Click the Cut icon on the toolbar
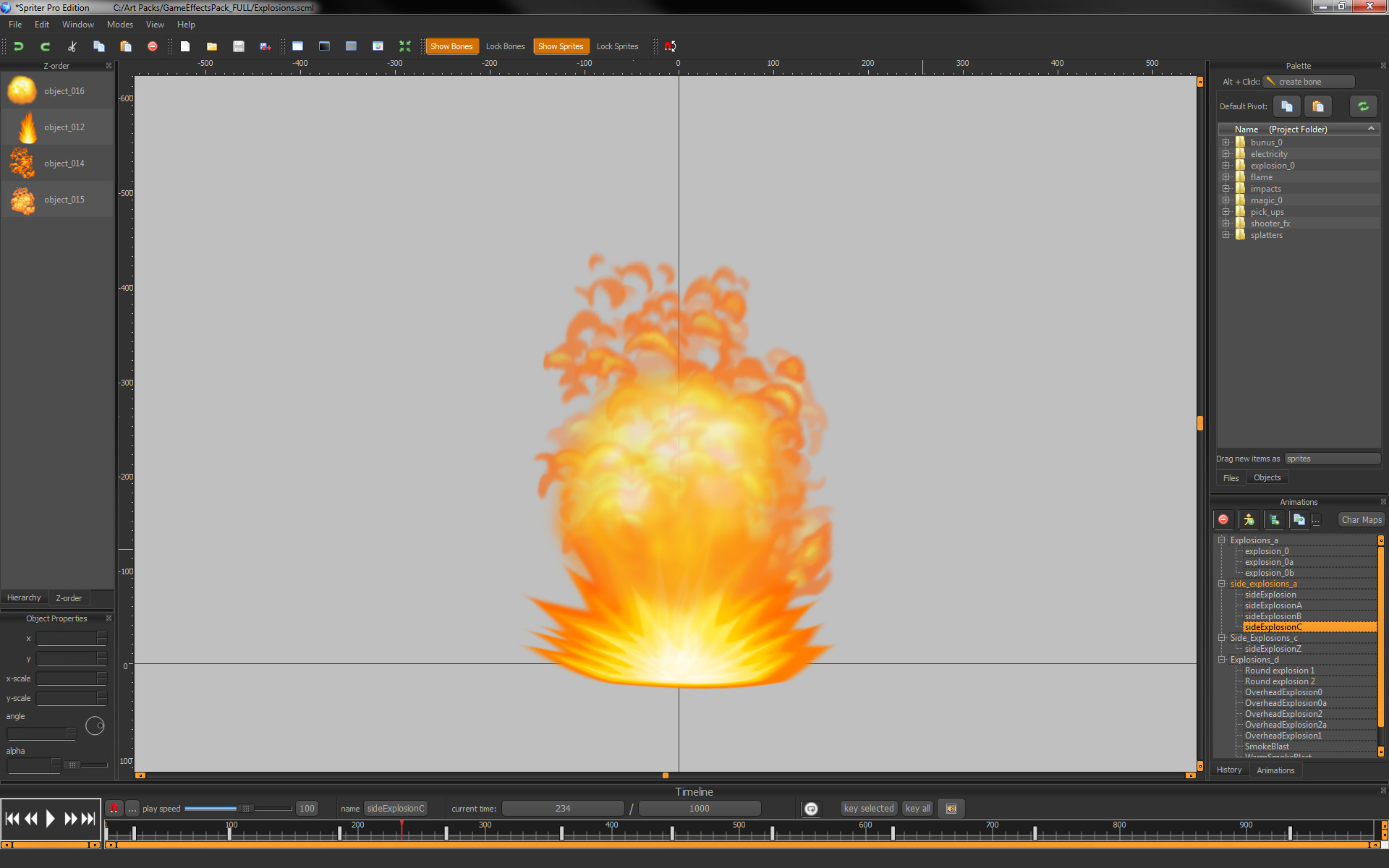1389x868 pixels. [71, 46]
